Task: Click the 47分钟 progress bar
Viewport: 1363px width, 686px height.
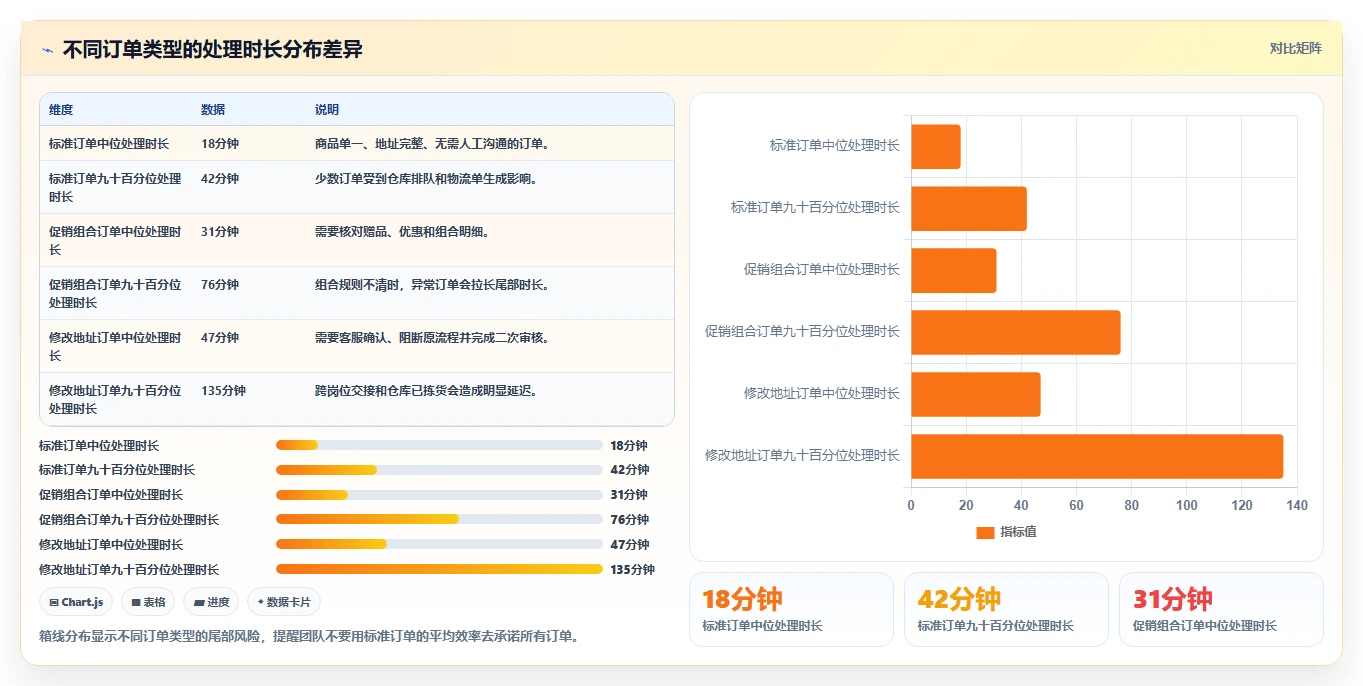Action: pyautogui.click(x=439, y=544)
